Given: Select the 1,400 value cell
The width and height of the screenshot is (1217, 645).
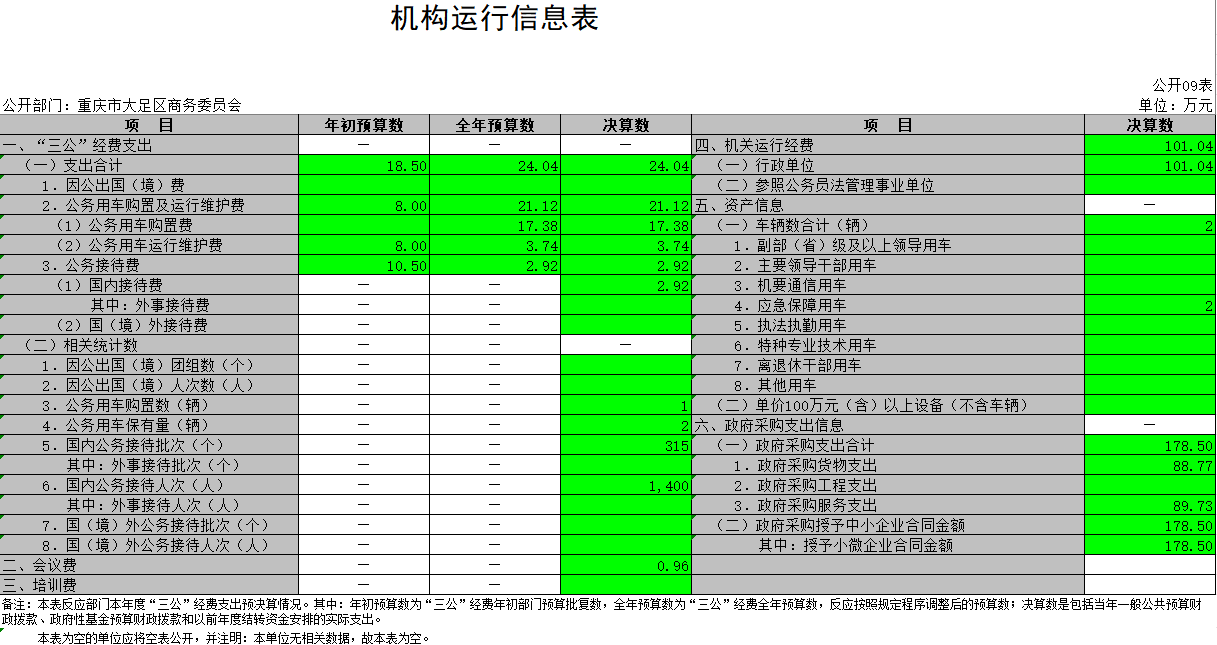Looking at the screenshot, I should pyautogui.click(x=626, y=485).
